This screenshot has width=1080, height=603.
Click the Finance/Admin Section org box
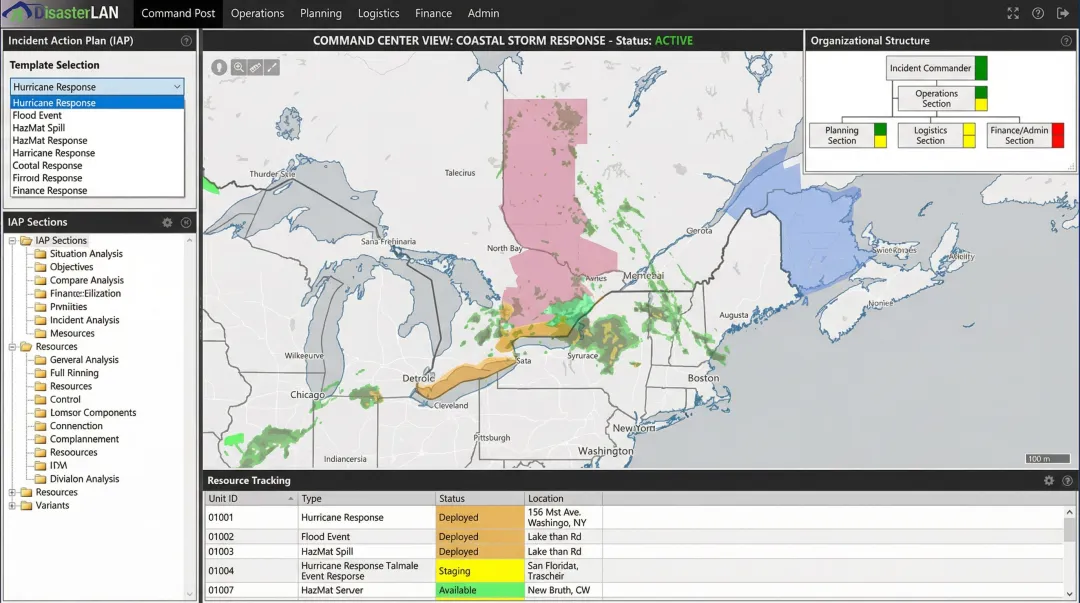(x=1019, y=136)
